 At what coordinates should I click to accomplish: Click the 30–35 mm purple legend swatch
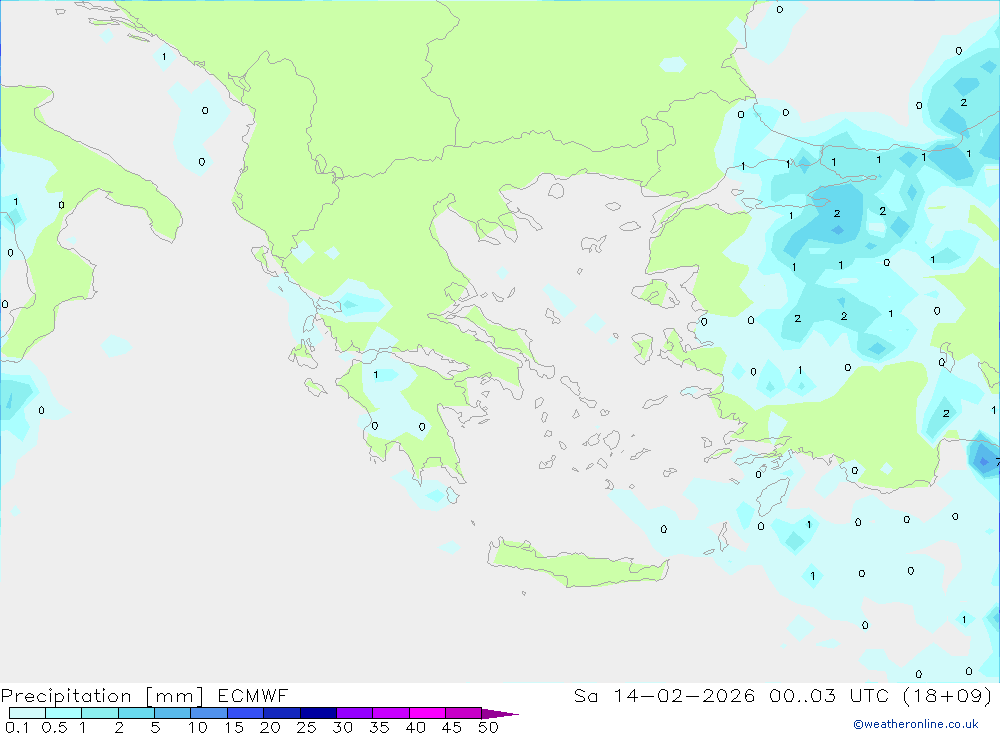click(x=354, y=713)
